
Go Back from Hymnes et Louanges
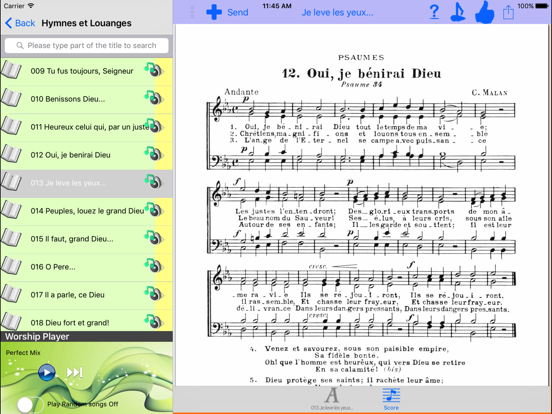point(20,23)
